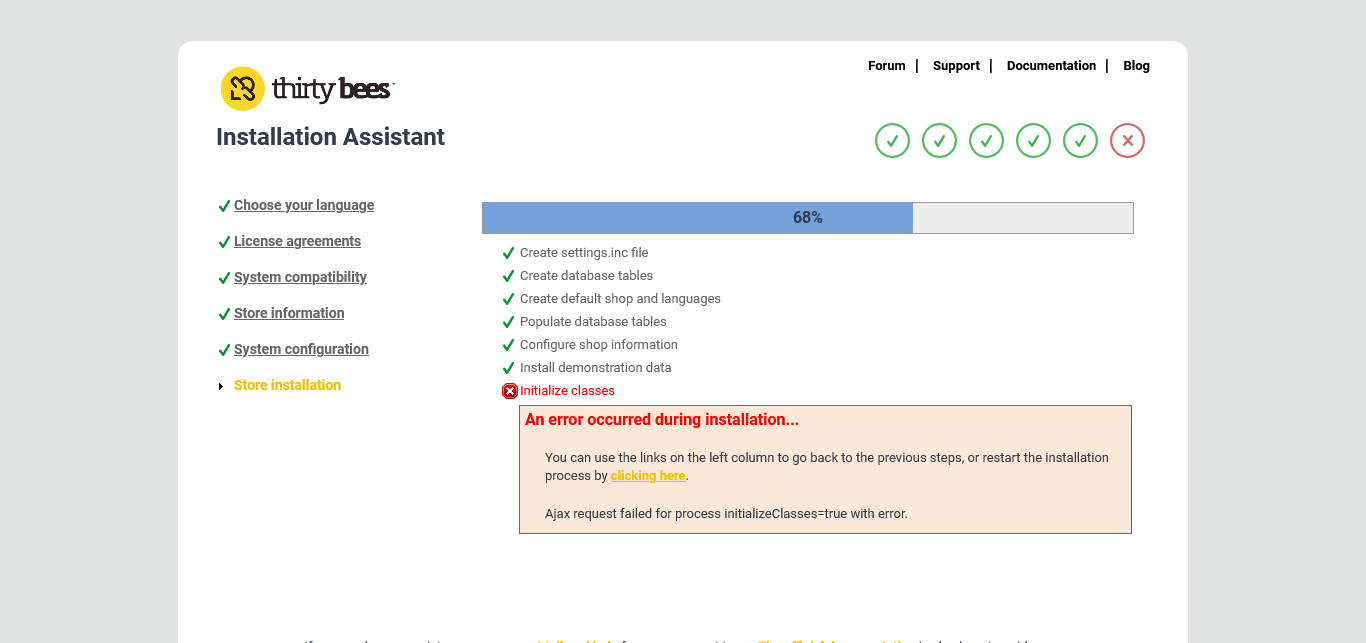Image resolution: width=1366 pixels, height=643 pixels.
Task: Restart installation via clicking here link
Action: point(648,476)
